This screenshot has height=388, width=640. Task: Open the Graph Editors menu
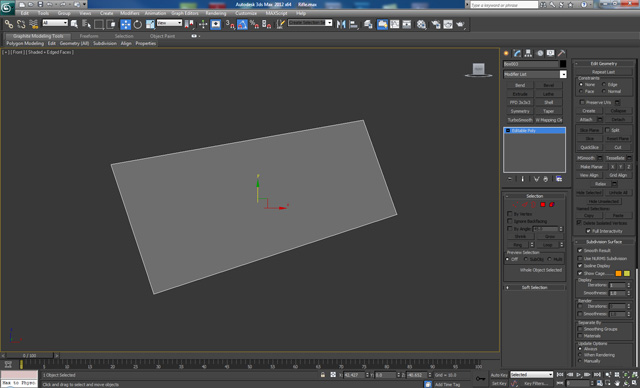[x=184, y=13]
